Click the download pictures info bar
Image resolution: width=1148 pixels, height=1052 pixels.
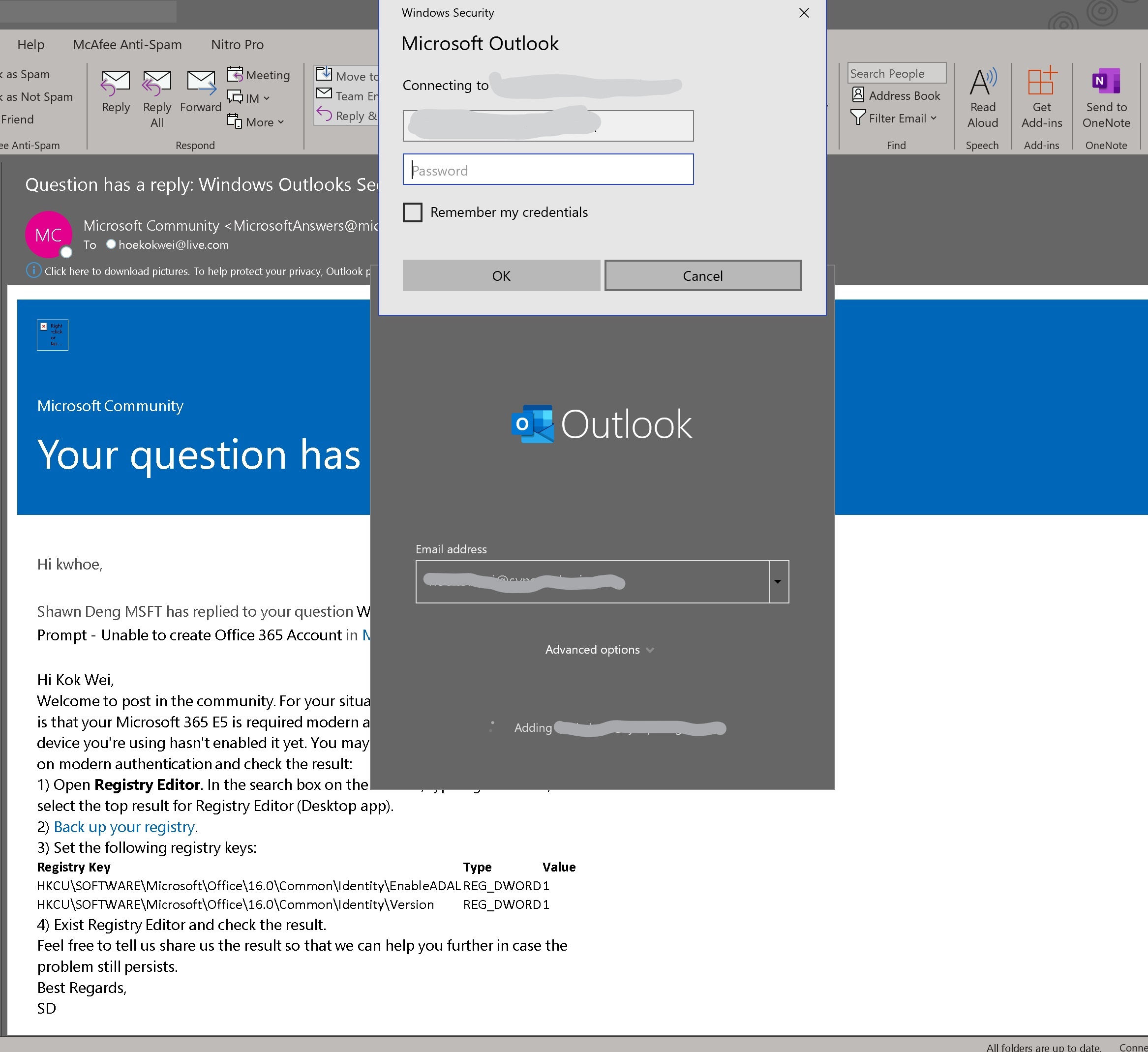[199, 271]
